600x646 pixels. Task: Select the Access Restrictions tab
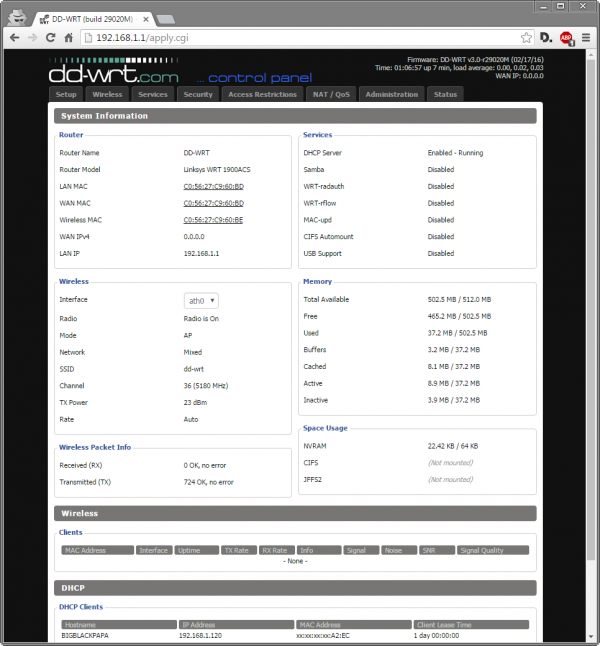262,94
